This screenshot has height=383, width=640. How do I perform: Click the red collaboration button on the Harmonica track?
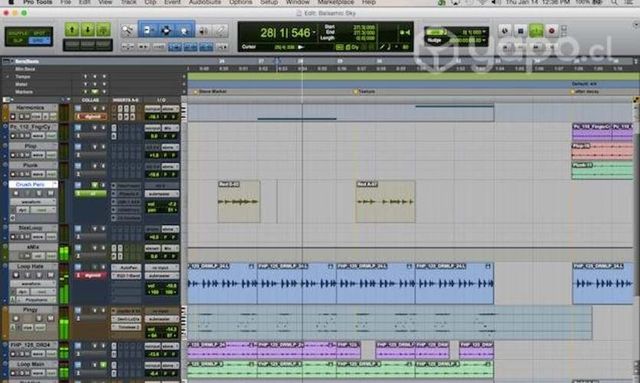pyautogui.click(x=92, y=117)
